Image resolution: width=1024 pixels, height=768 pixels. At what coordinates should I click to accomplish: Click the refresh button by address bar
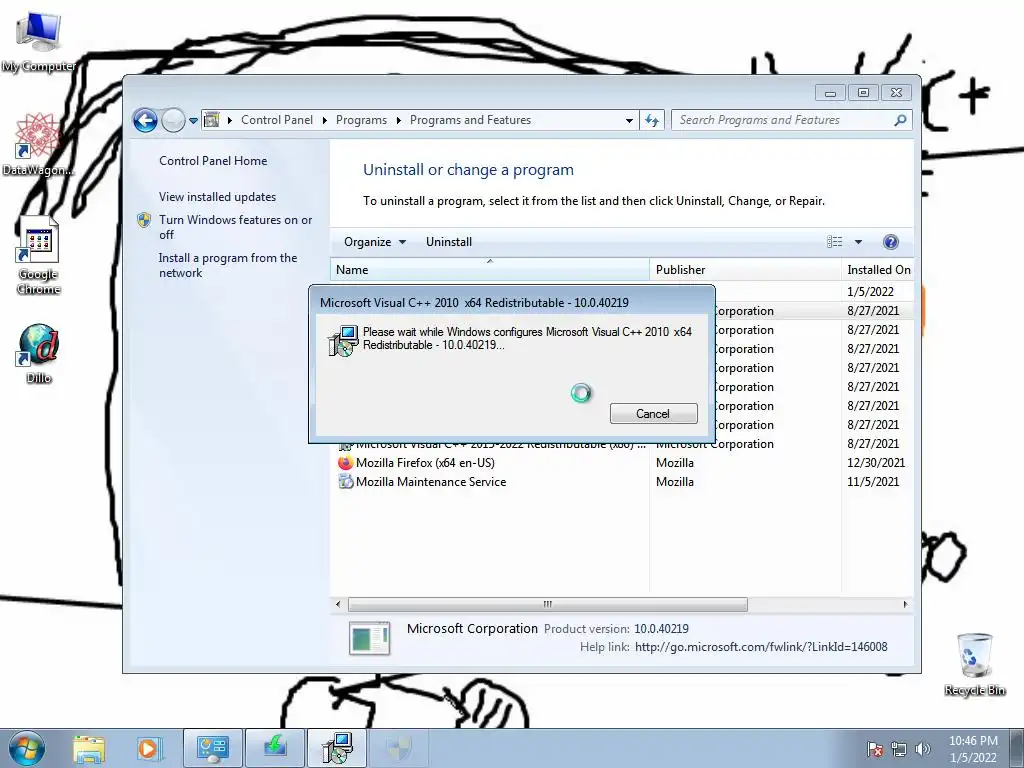[652, 120]
